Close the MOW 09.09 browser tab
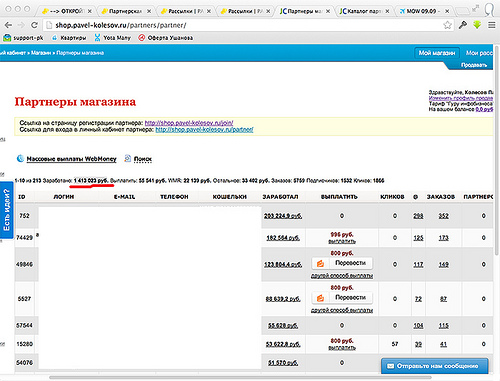 coord(447,11)
